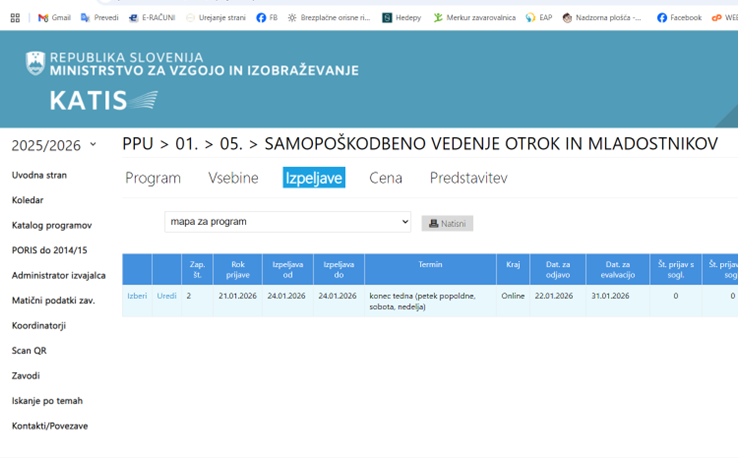Click the Izberi link in the table row
738x458 pixels.
(x=137, y=296)
